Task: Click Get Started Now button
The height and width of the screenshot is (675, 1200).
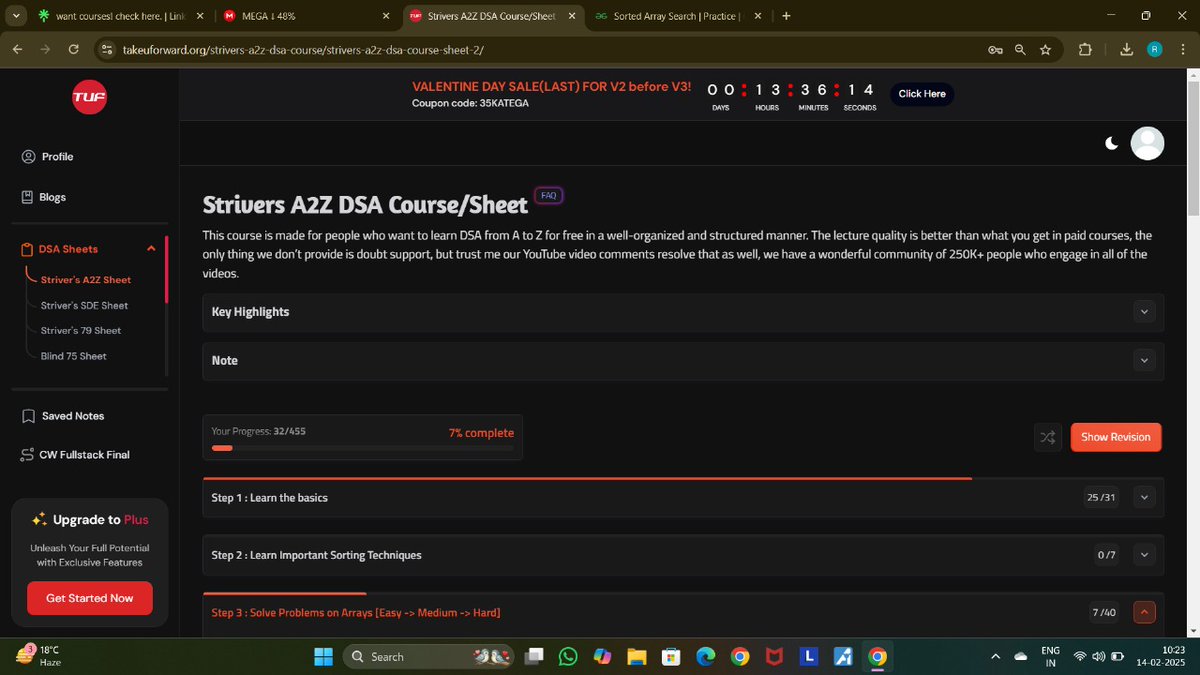Action: (90, 598)
